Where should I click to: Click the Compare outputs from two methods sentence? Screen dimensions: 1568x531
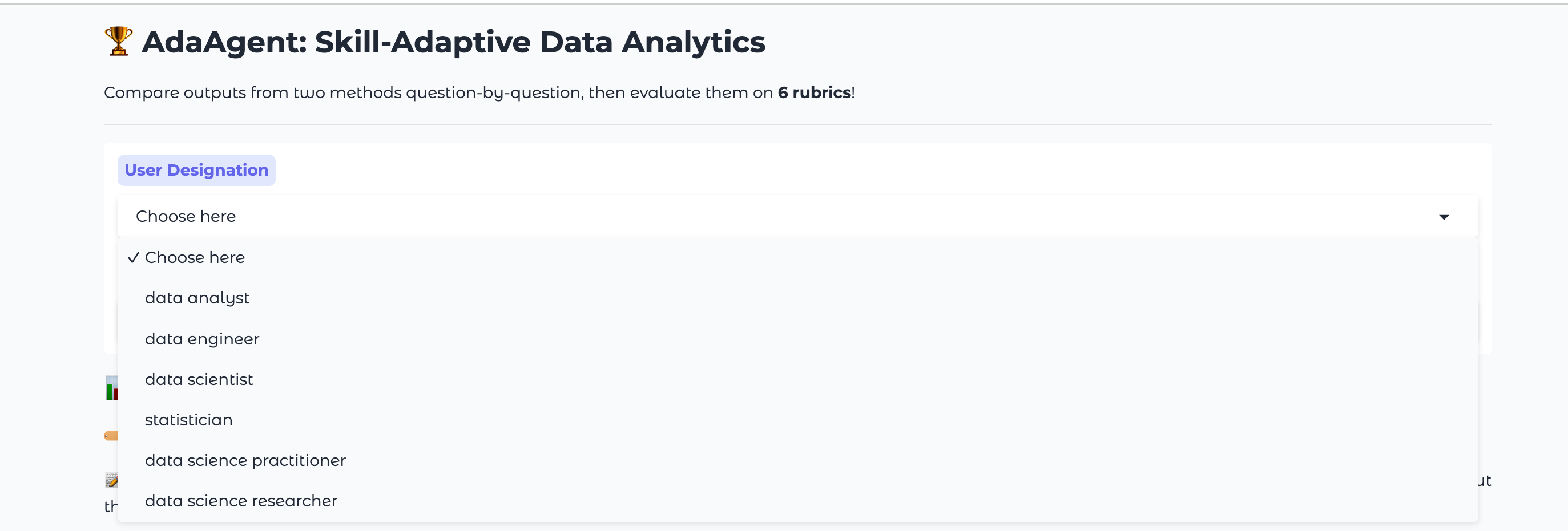click(479, 92)
